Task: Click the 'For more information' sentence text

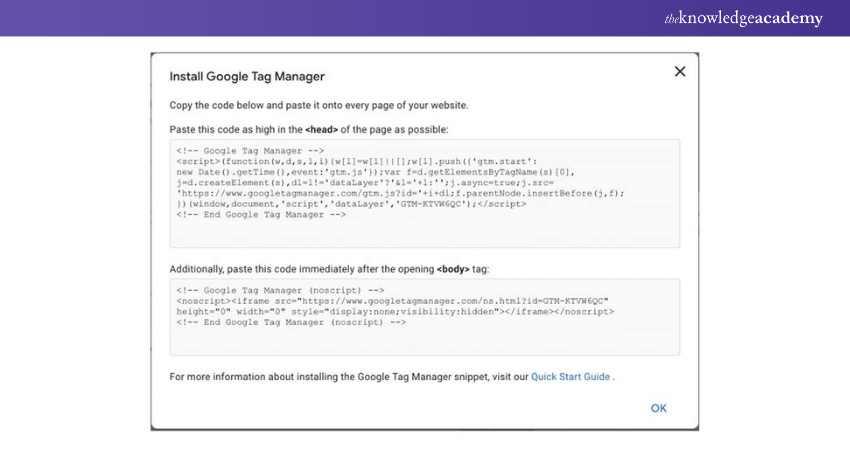Action: click(x=348, y=377)
